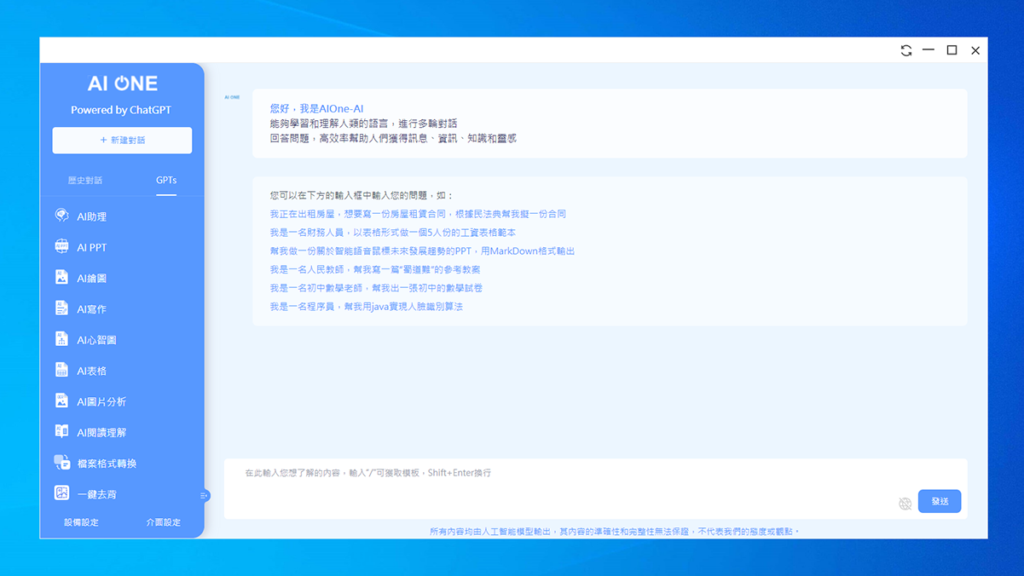This screenshot has width=1024, height=576.
Task: Collapse the sidebar with the edge handle
Action: pos(205,495)
